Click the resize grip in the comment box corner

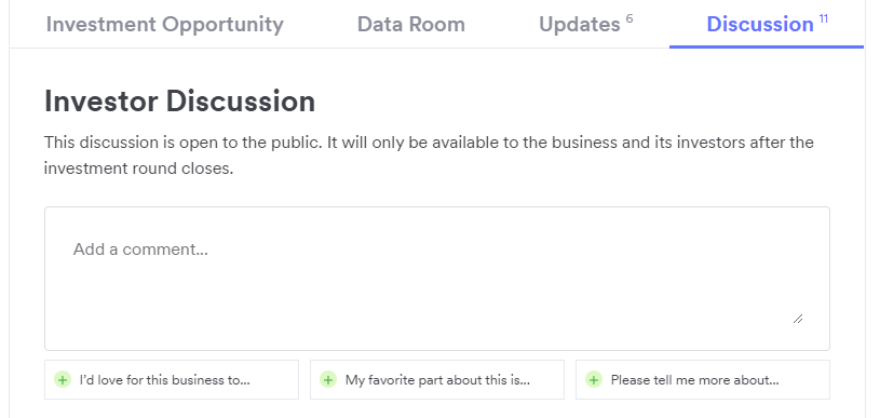(798, 319)
